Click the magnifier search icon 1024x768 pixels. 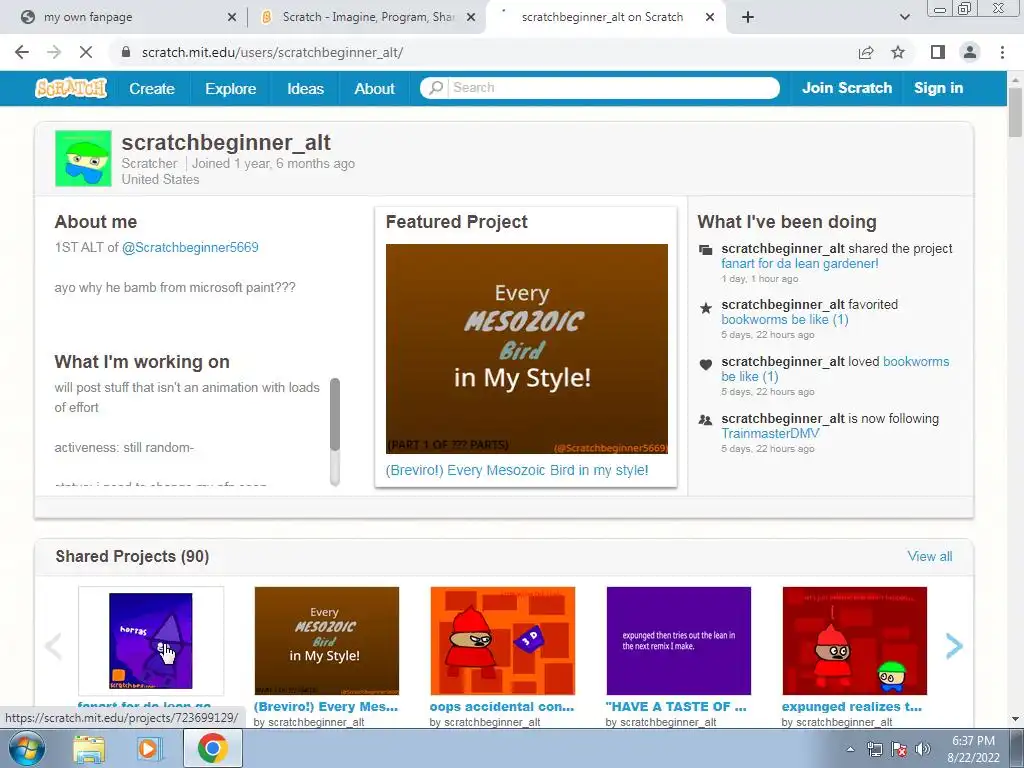[x=436, y=88]
